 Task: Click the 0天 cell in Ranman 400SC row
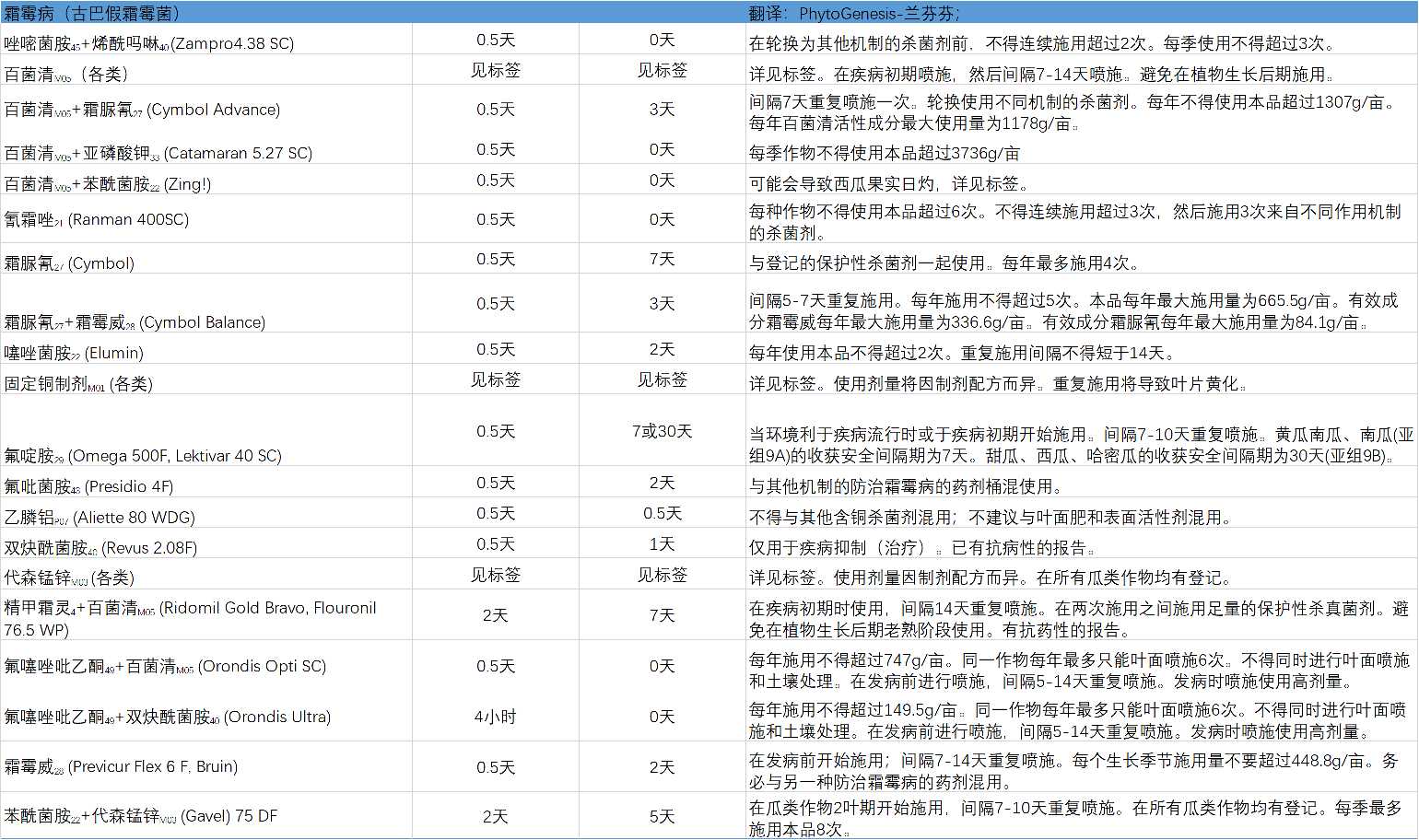pos(662,219)
